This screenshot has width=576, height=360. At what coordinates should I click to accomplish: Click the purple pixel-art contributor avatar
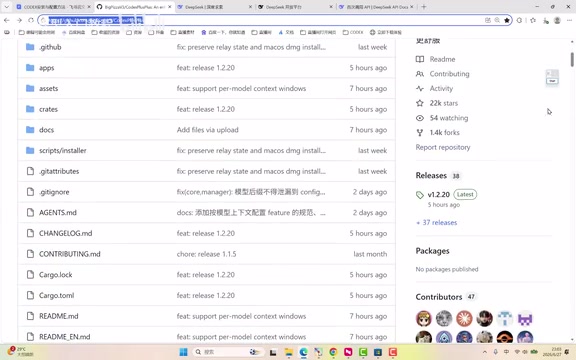pyautogui.click(x=525, y=318)
